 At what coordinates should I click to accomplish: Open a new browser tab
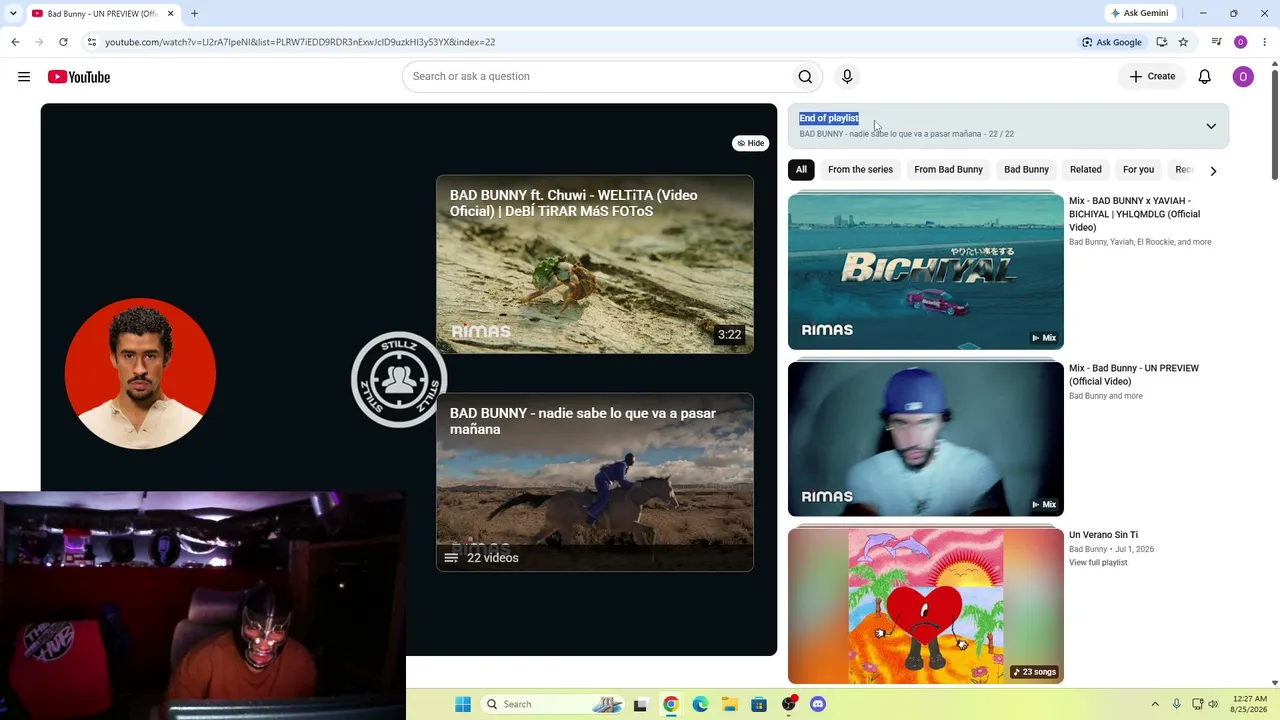pyautogui.click(x=194, y=14)
